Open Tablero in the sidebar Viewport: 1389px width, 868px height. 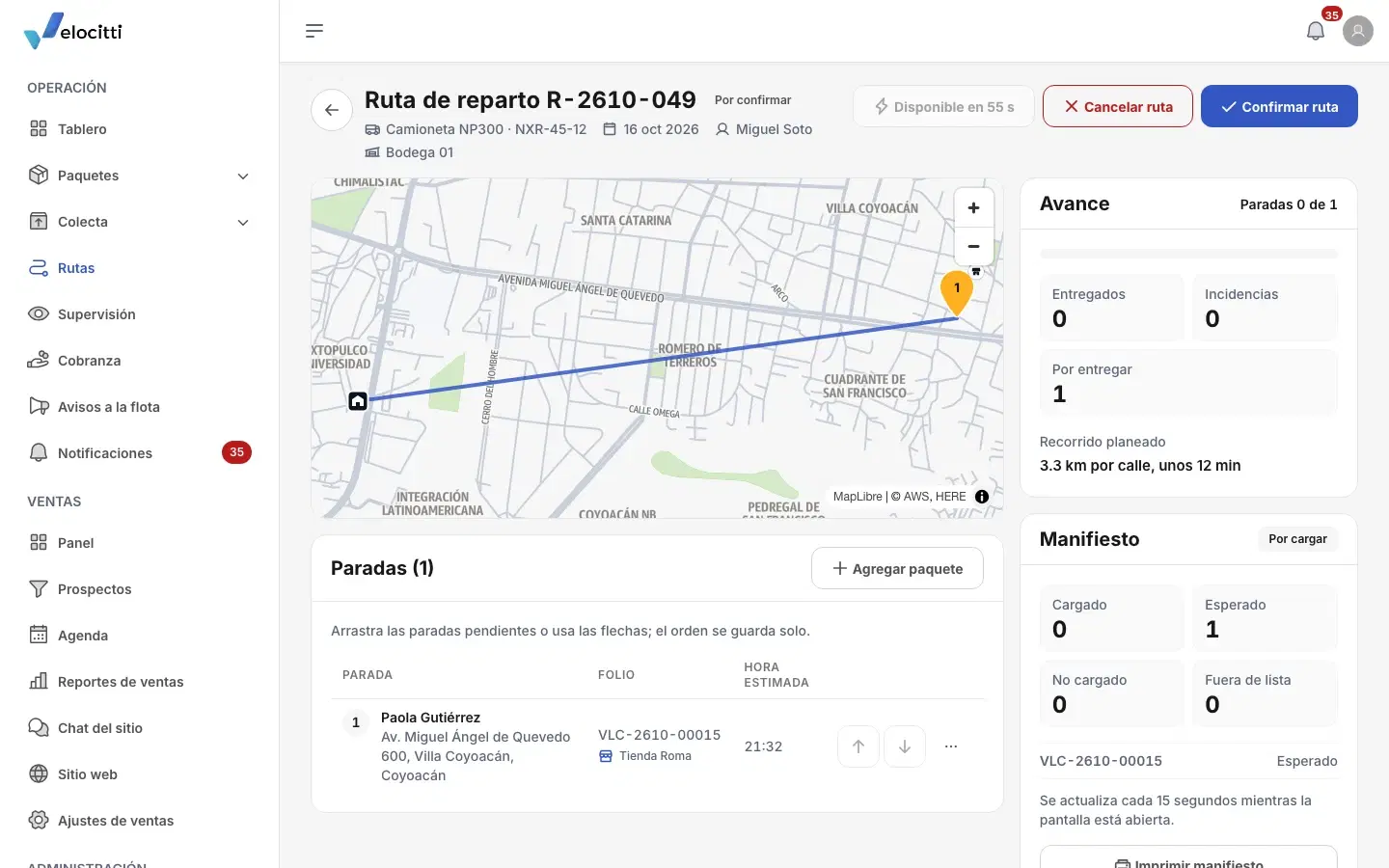pos(140,129)
